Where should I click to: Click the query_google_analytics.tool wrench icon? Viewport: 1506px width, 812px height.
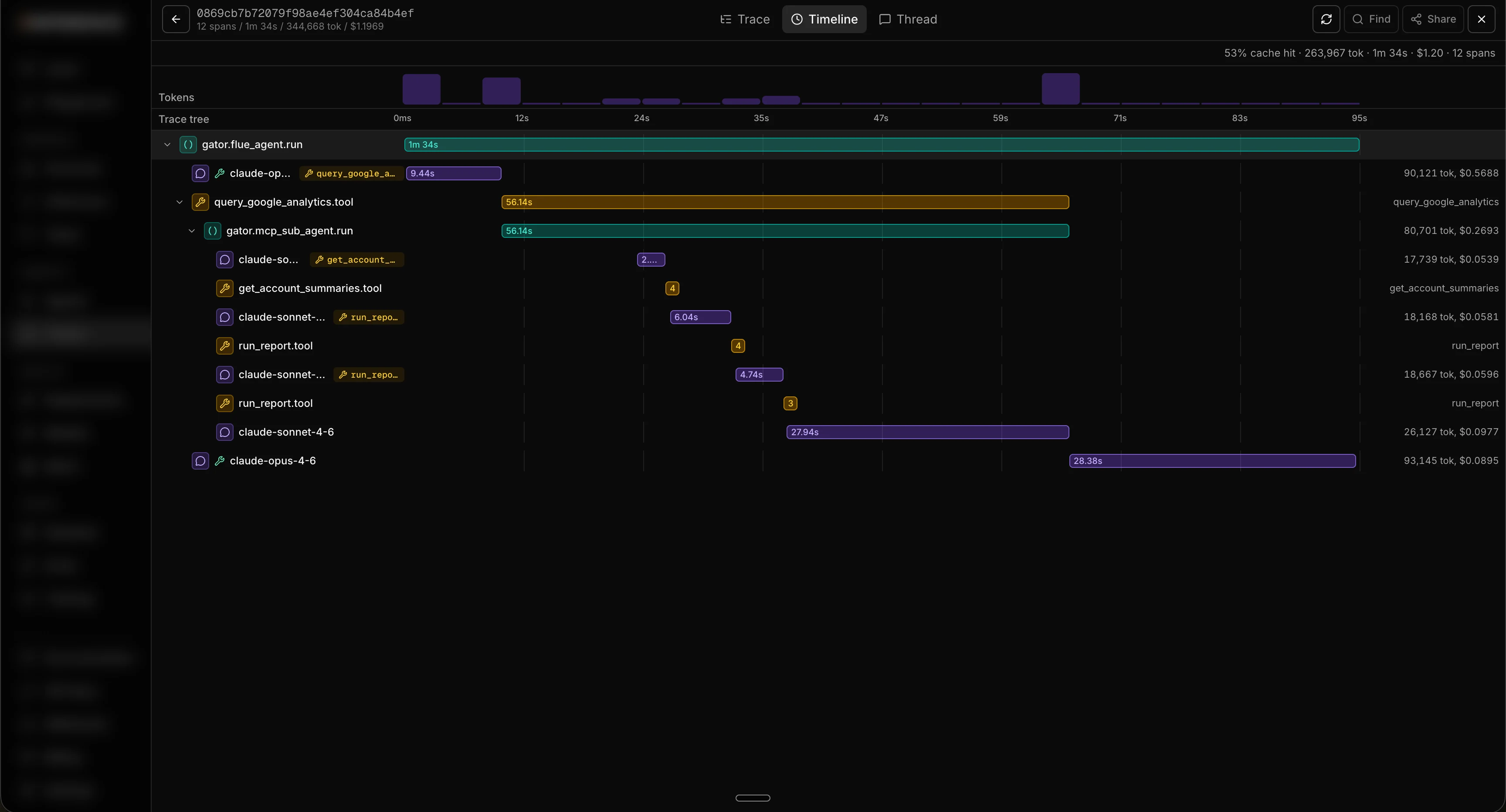pyautogui.click(x=200, y=202)
